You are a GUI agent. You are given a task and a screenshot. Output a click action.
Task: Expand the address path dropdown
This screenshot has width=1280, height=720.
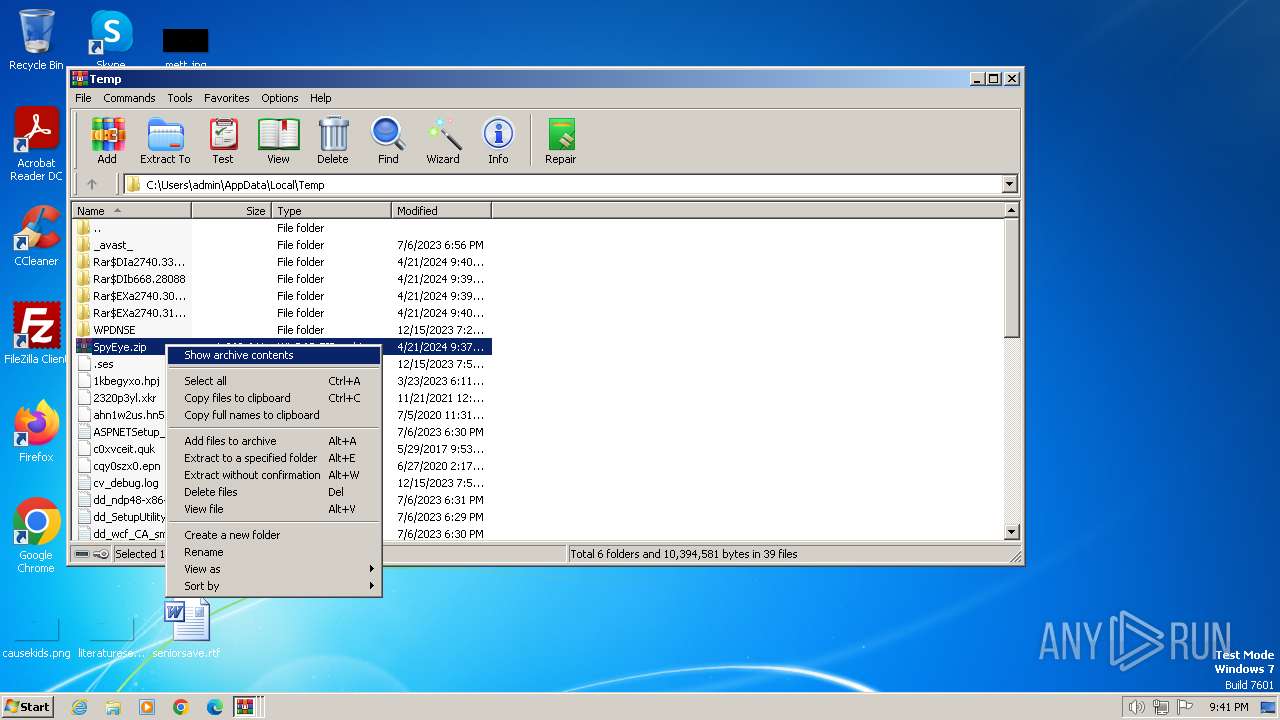(1009, 184)
